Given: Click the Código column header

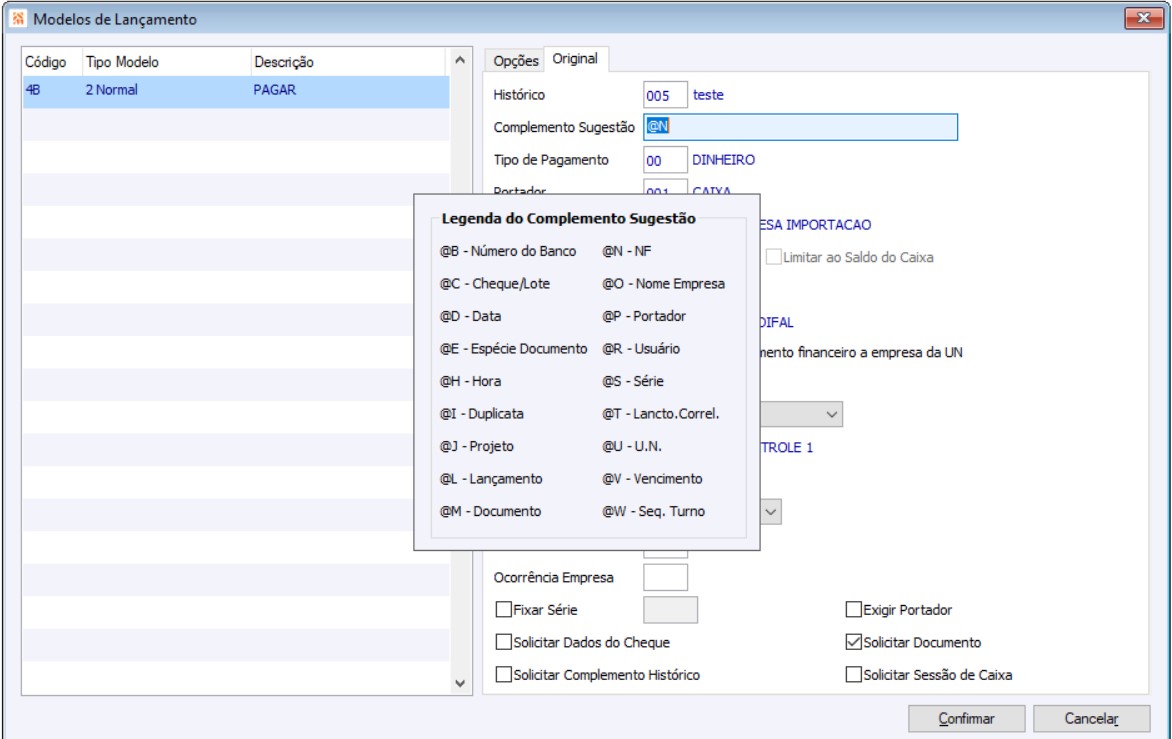Looking at the screenshot, I should click(52, 62).
